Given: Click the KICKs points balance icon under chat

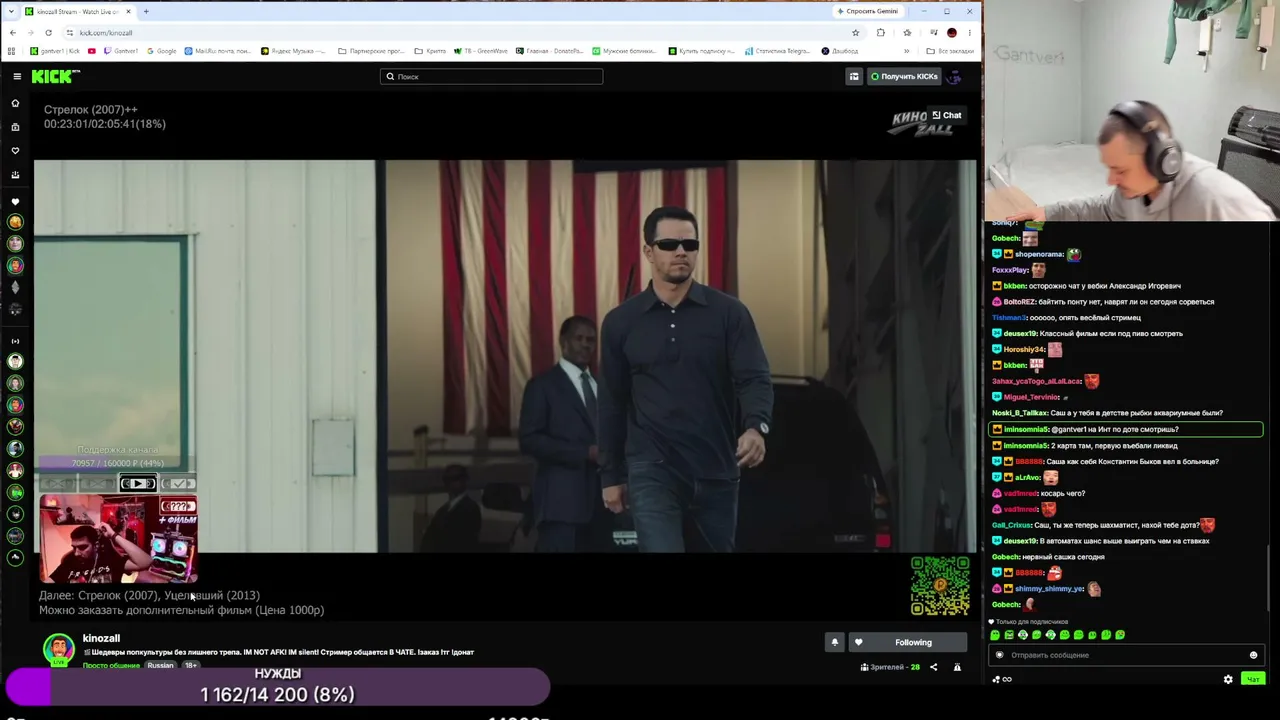Looking at the screenshot, I should pos(1001,679).
